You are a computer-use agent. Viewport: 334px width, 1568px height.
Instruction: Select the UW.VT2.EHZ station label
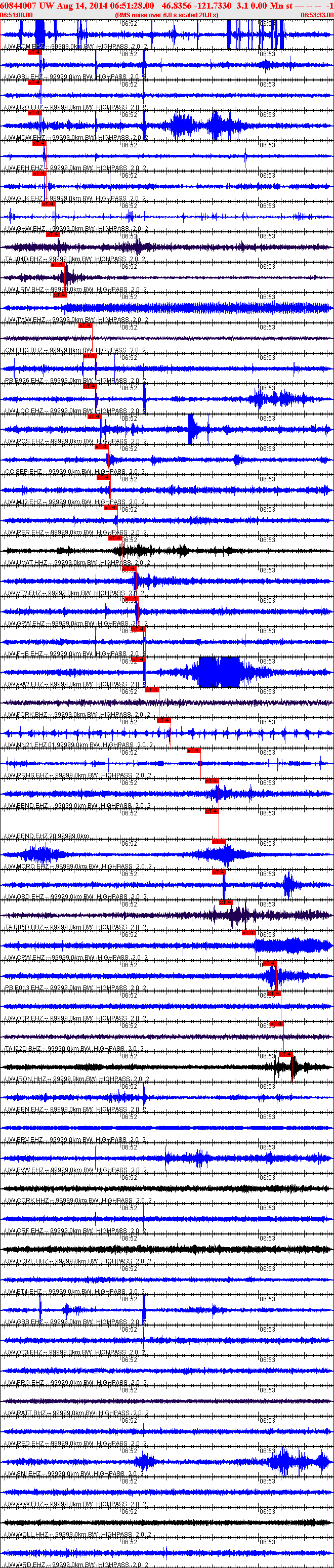click(x=24, y=594)
